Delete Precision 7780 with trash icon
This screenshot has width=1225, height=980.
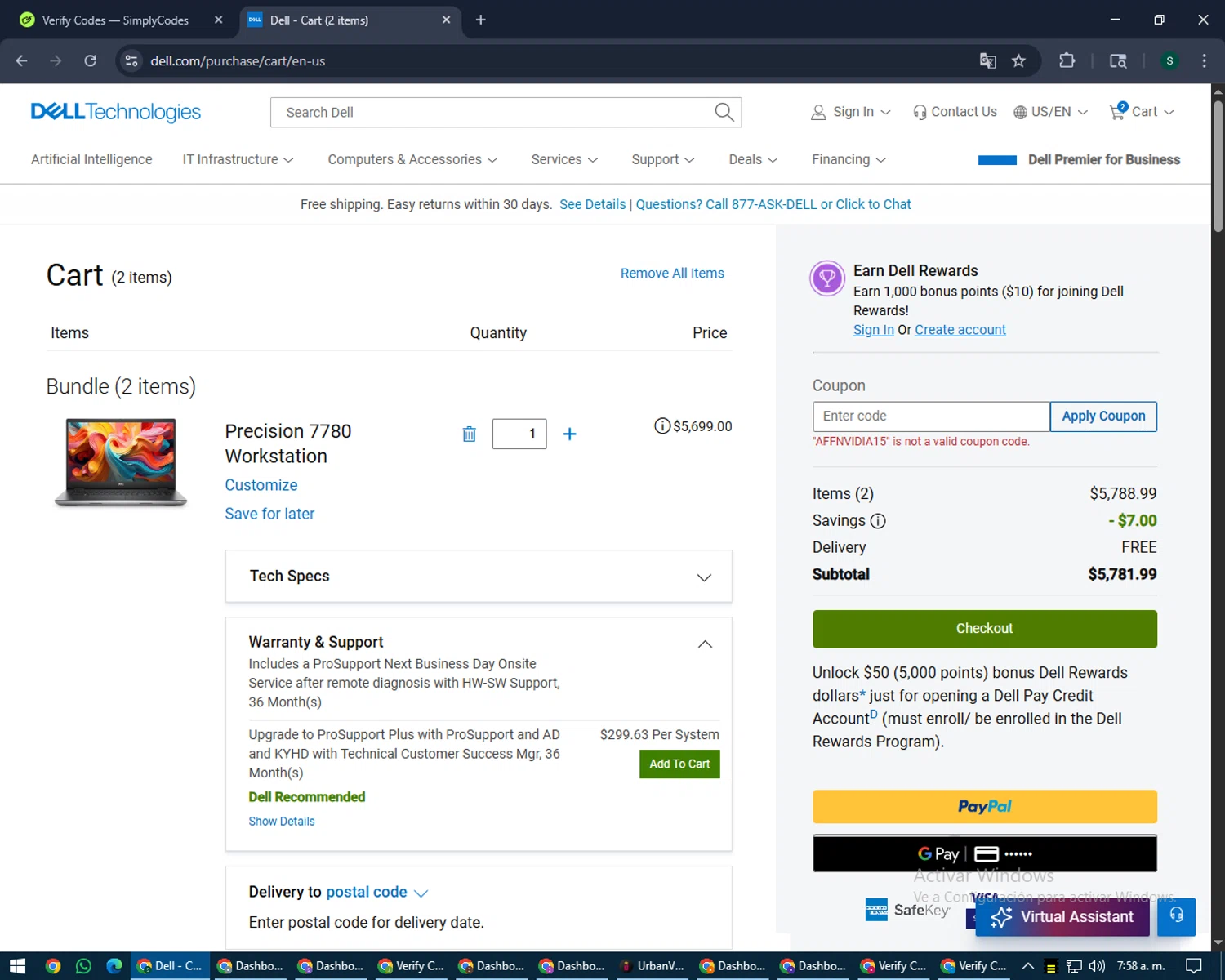(469, 434)
